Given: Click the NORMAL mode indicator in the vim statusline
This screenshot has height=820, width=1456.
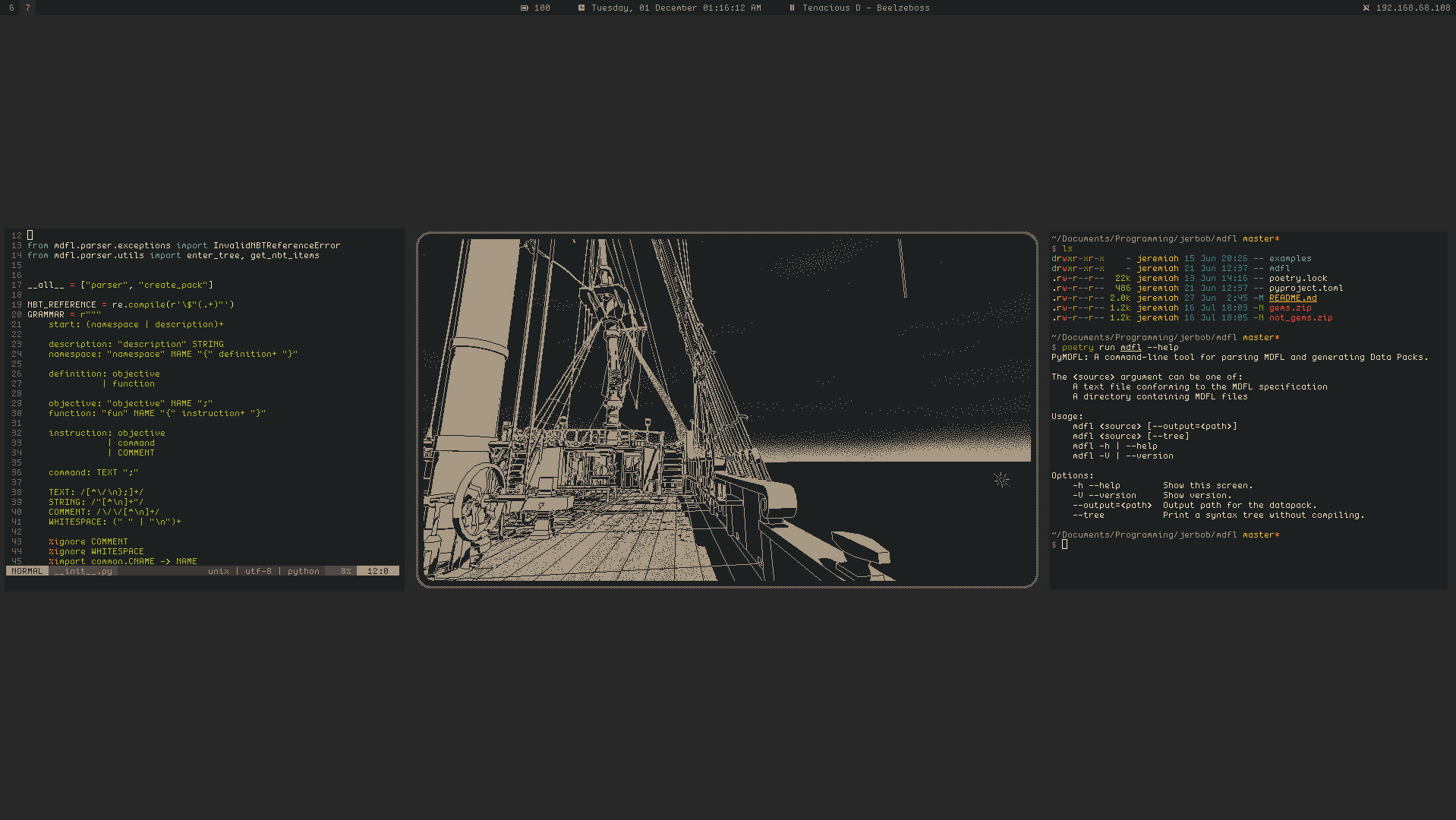Looking at the screenshot, I should pos(27,571).
